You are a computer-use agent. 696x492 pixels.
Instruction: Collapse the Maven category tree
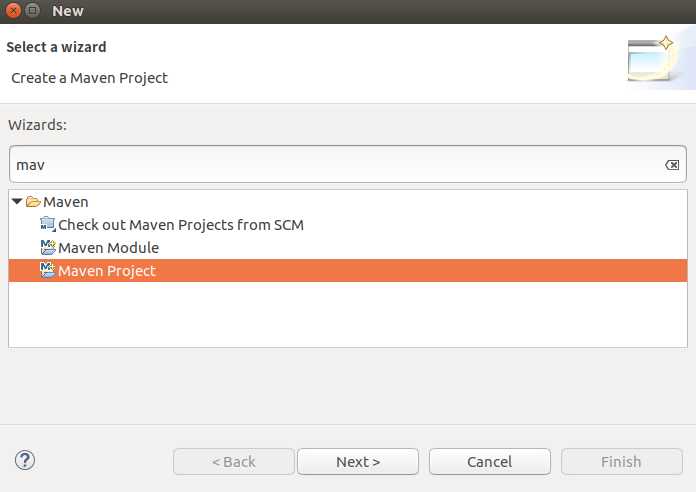(17, 202)
